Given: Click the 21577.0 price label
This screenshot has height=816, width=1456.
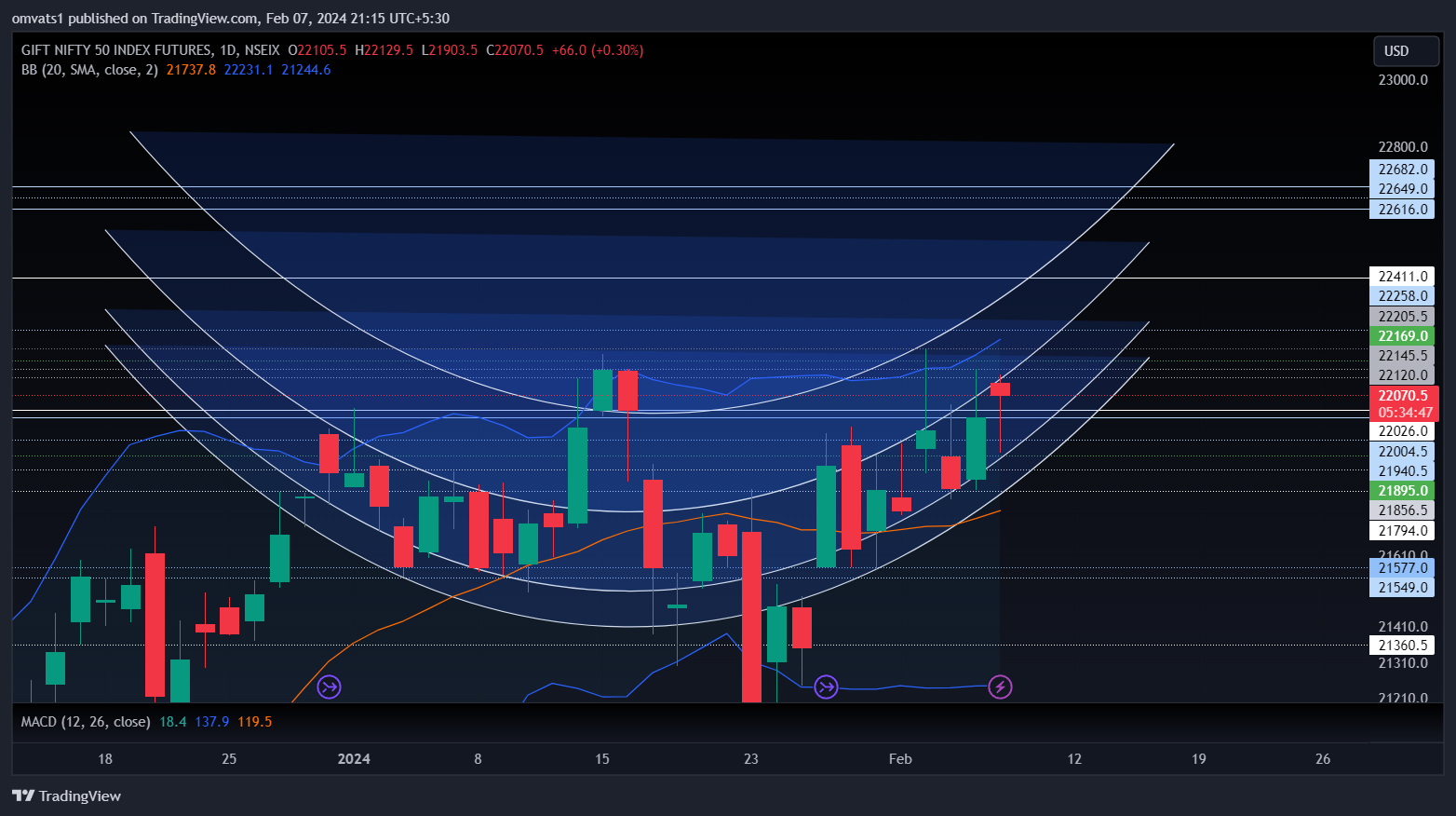Looking at the screenshot, I should (1402, 568).
